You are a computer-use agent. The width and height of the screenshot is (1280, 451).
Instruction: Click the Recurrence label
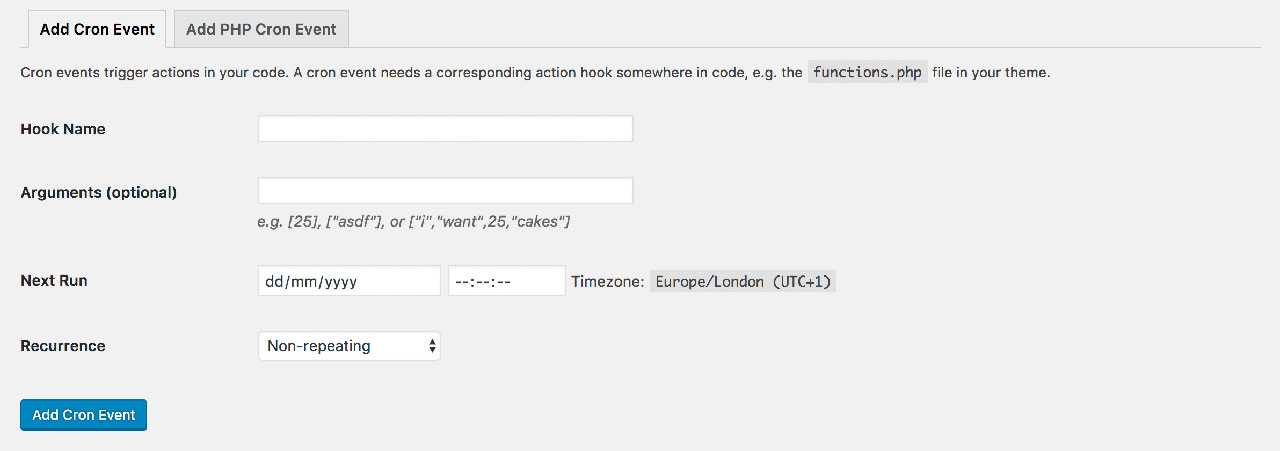click(63, 346)
